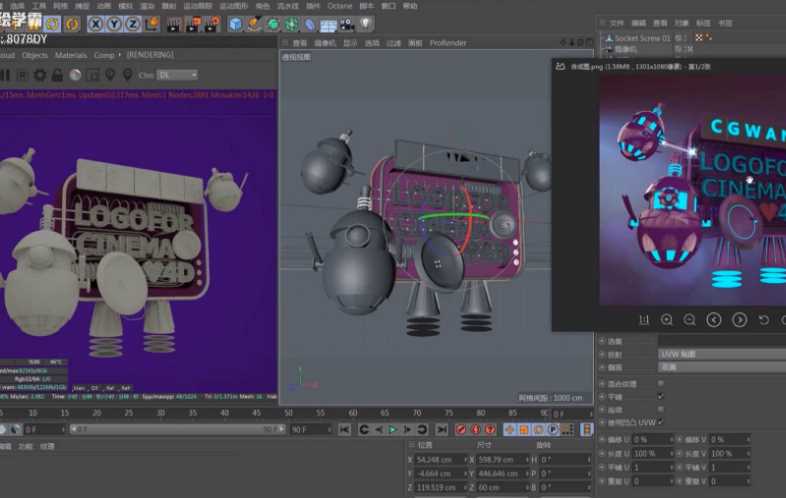Viewport: 786px width, 499px height.
Task: Click the zoom in magnifier in image viewer
Action: (666, 320)
